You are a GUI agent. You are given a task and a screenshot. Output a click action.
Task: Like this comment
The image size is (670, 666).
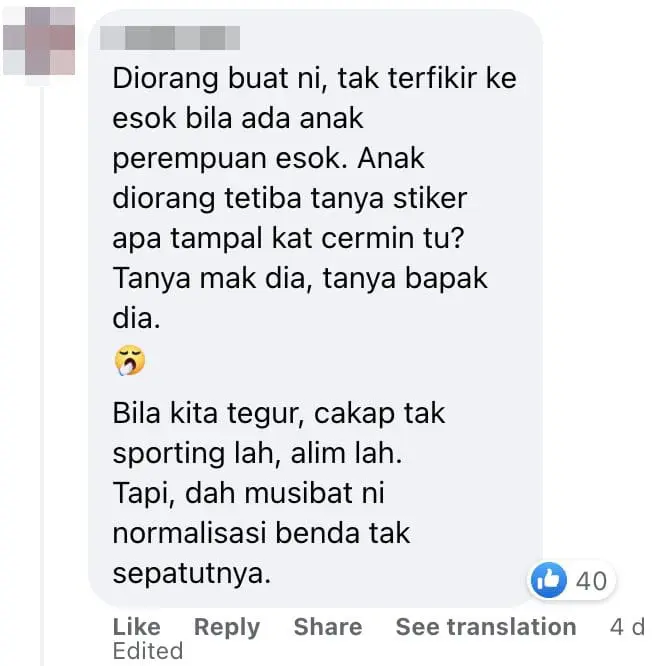(x=137, y=627)
